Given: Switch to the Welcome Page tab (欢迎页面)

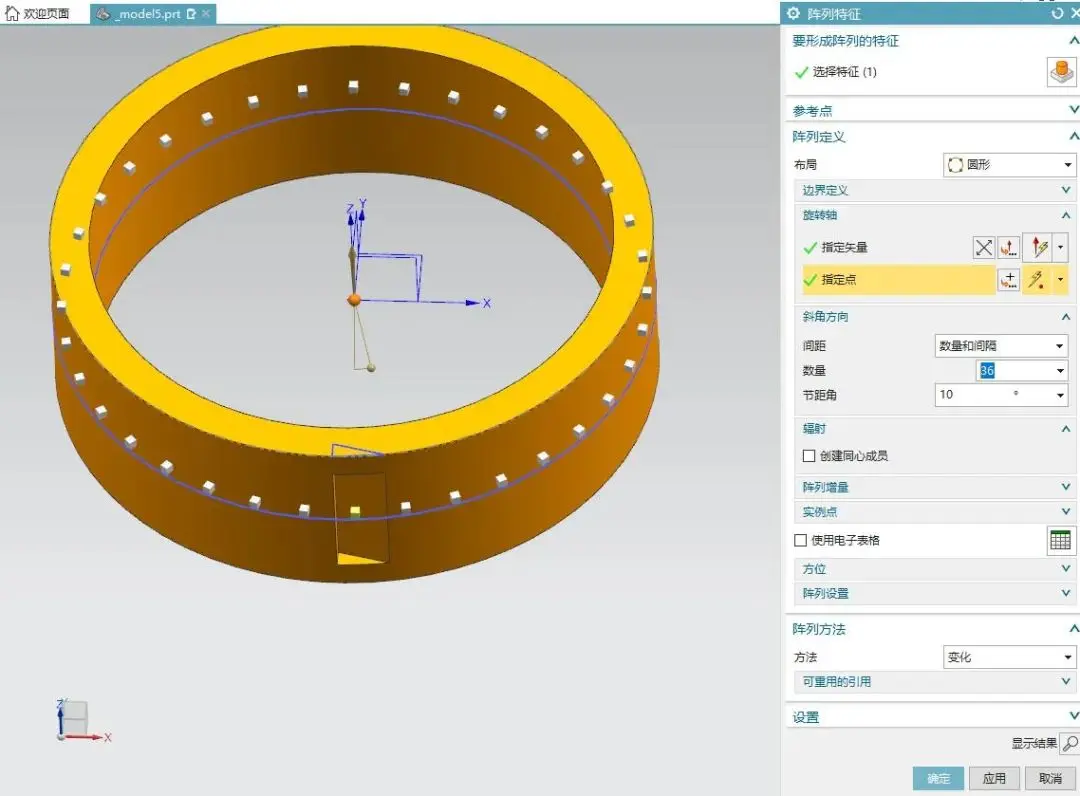Looking at the screenshot, I should [37, 14].
